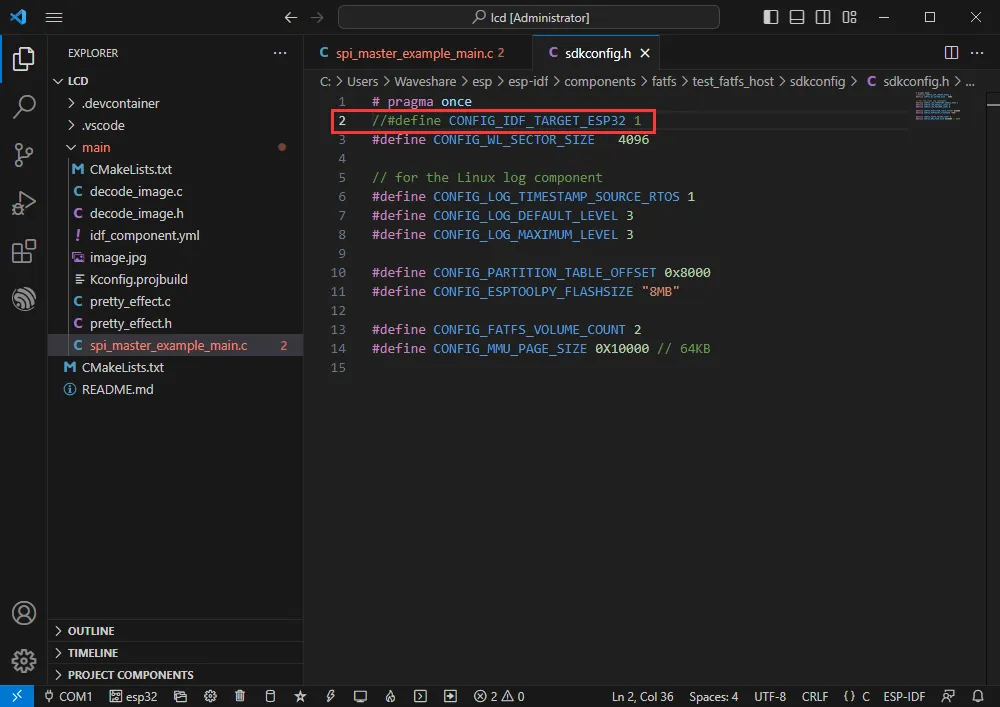
Task: Toggle the primary side bar visibility
Action: pos(771,17)
